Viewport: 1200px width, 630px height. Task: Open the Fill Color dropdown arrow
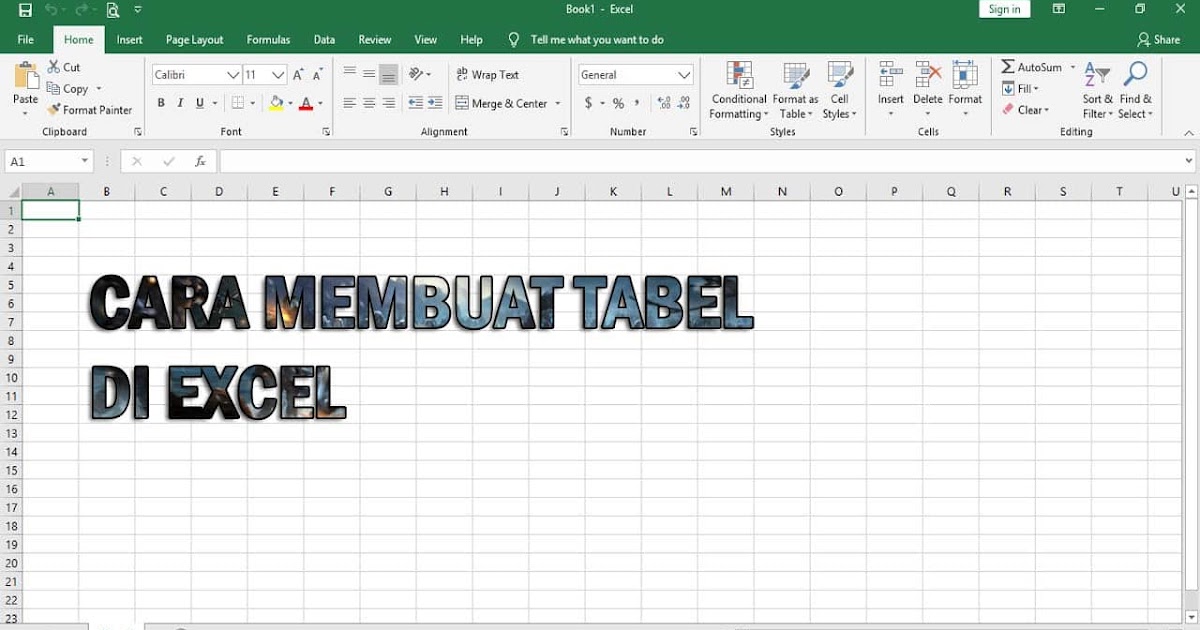(289, 102)
